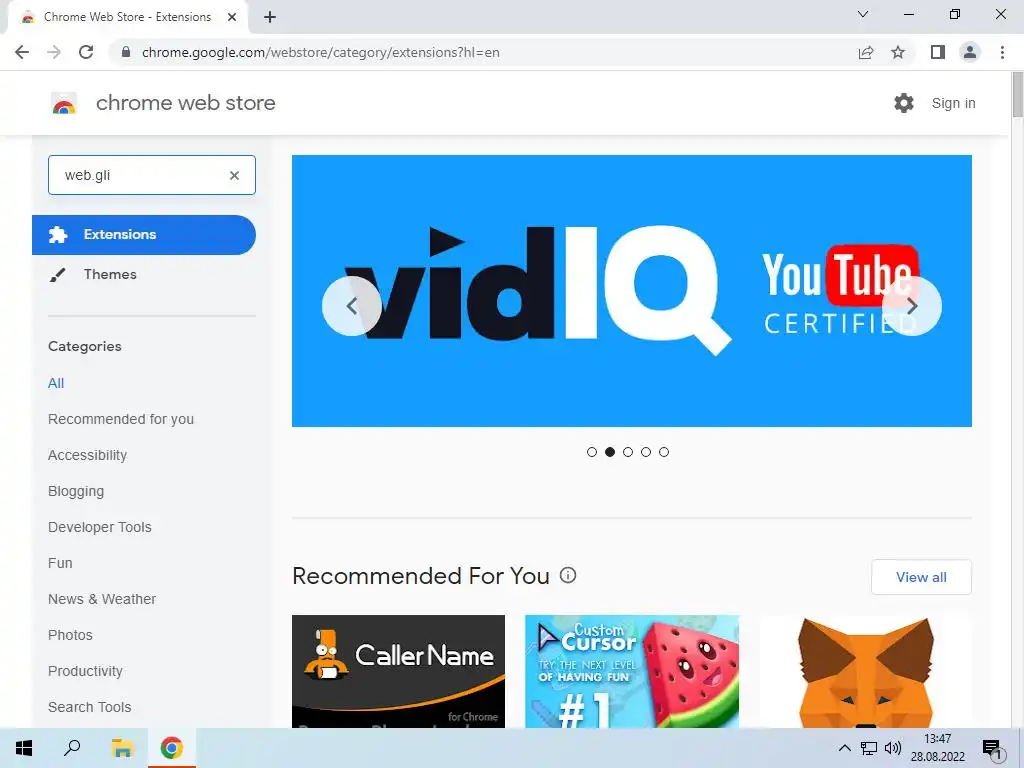Show next carousel banner
Image resolution: width=1024 pixels, height=768 pixels.
coord(912,306)
